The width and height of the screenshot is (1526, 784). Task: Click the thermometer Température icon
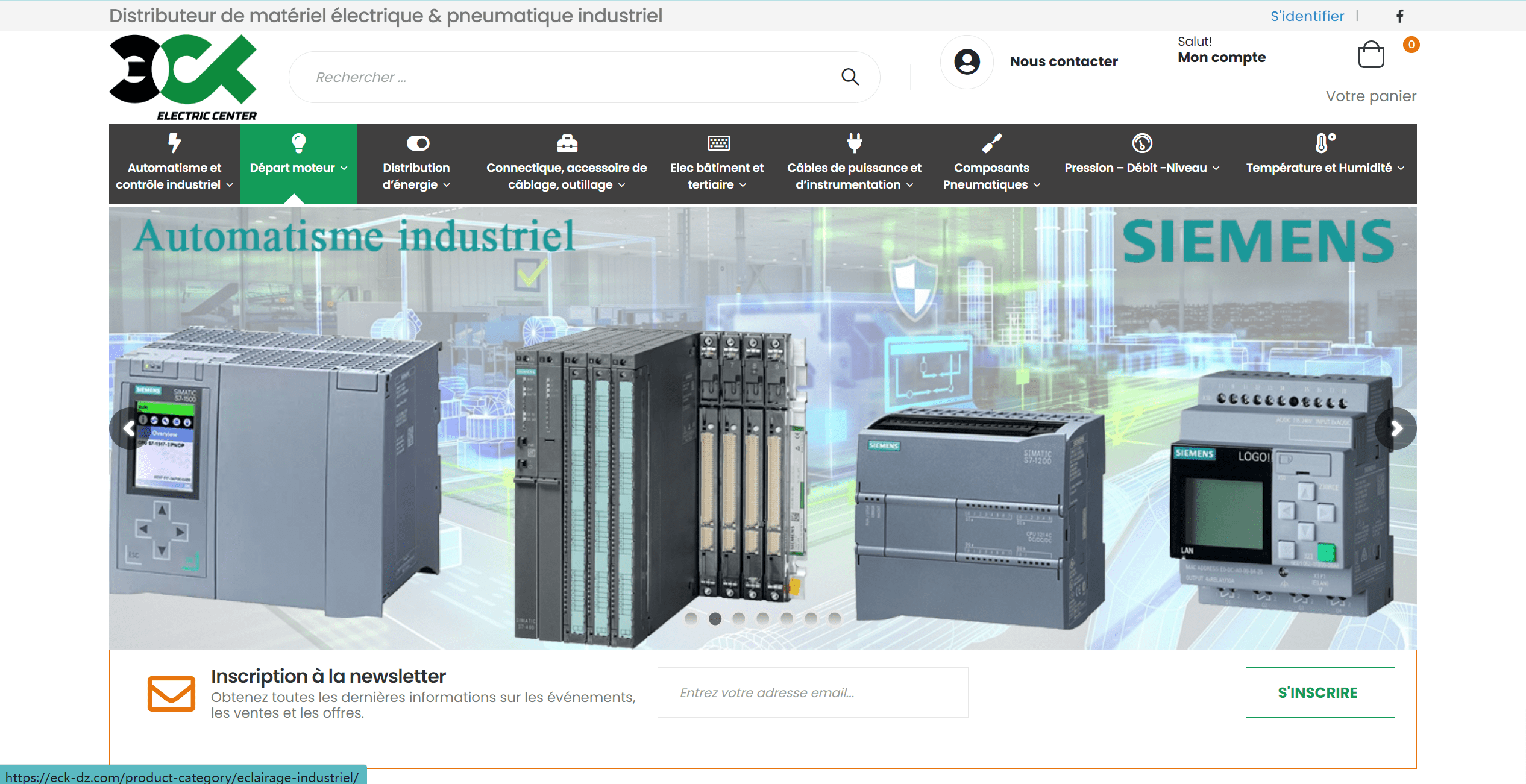(x=1324, y=143)
